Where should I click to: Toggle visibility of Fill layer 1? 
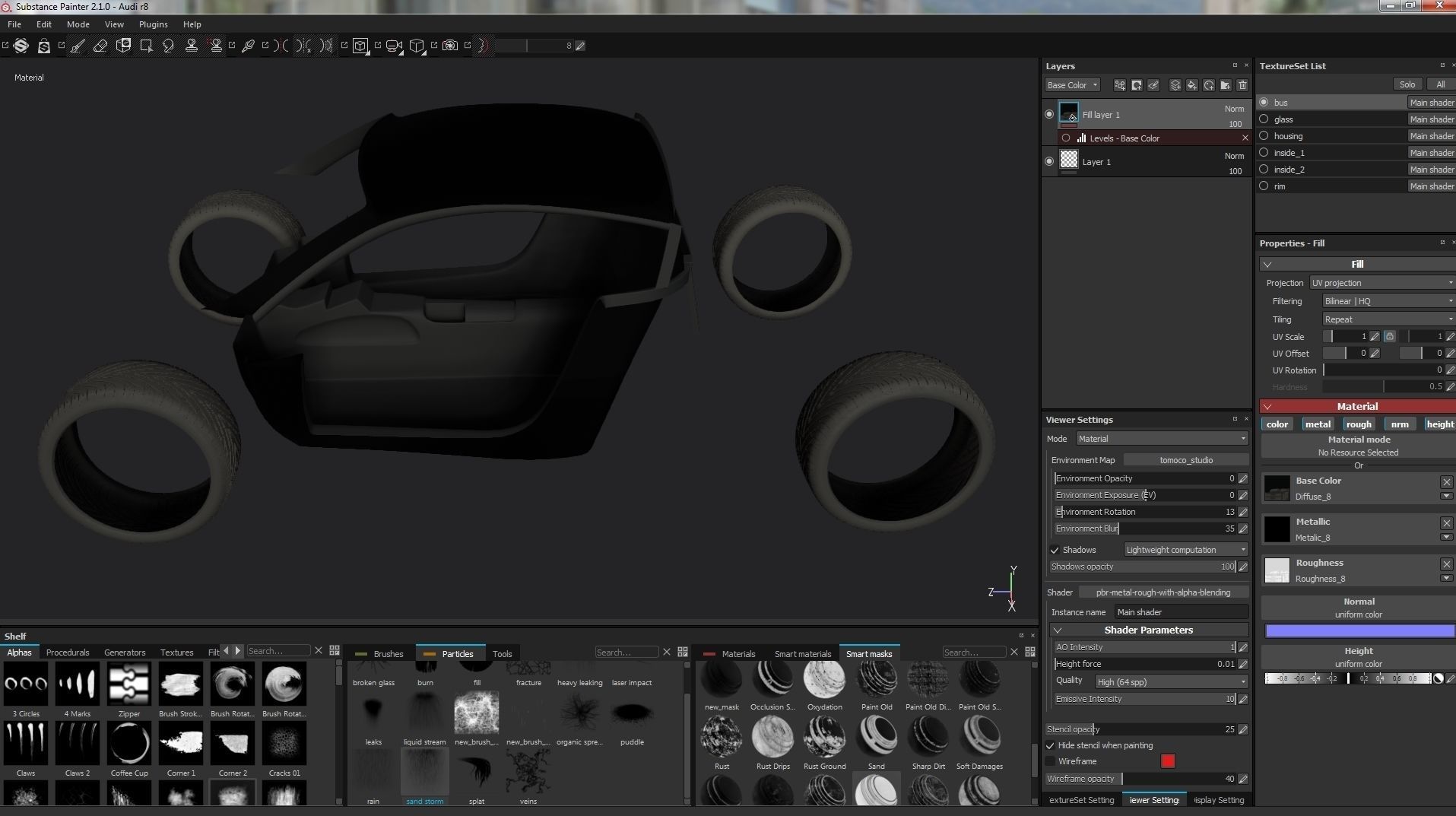[1049, 114]
